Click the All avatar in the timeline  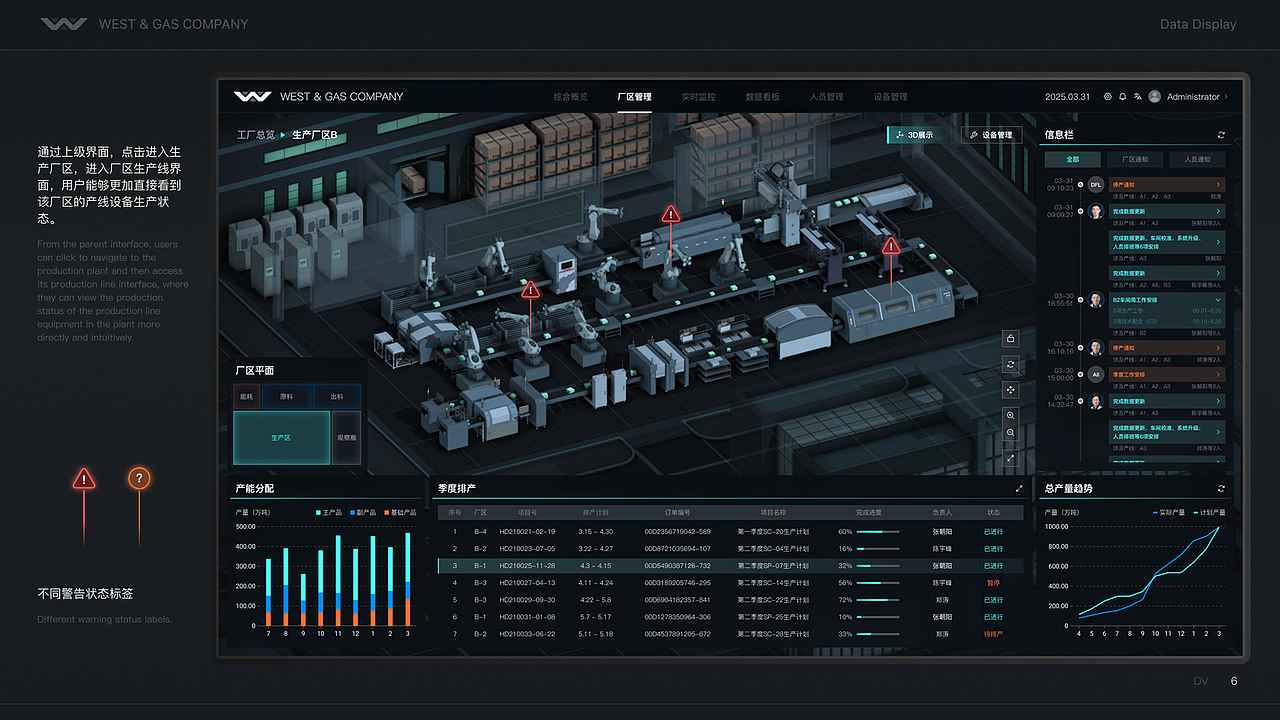pyautogui.click(x=1096, y=374)
